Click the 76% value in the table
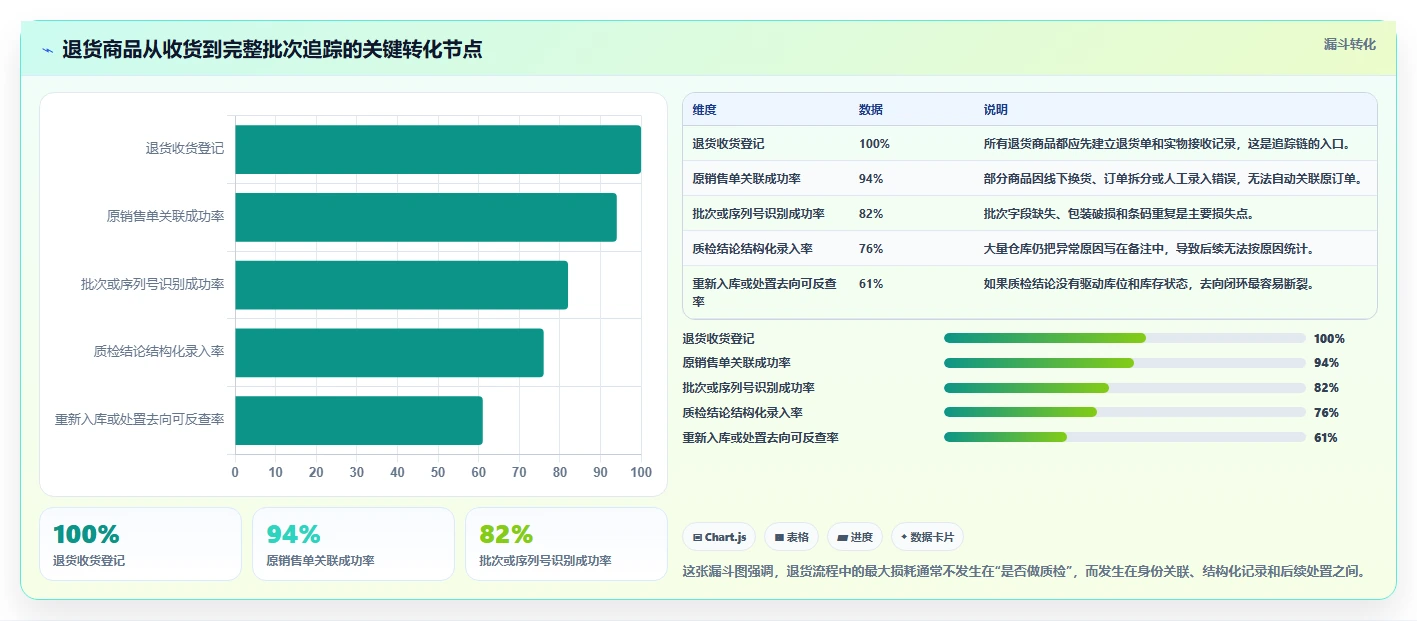Screen dimensions: 1417x621 point(871,248)
